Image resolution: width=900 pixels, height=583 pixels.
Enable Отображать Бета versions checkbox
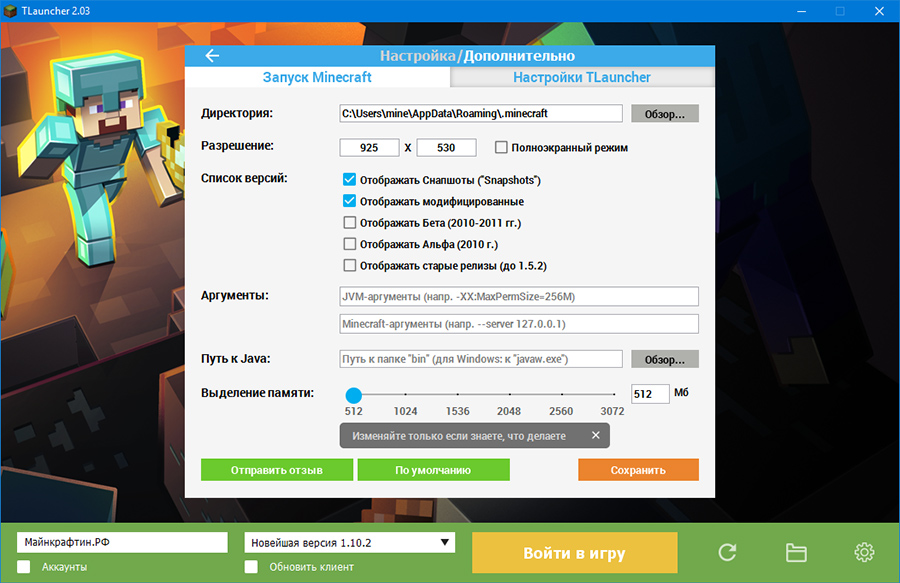tap(349, 223)
